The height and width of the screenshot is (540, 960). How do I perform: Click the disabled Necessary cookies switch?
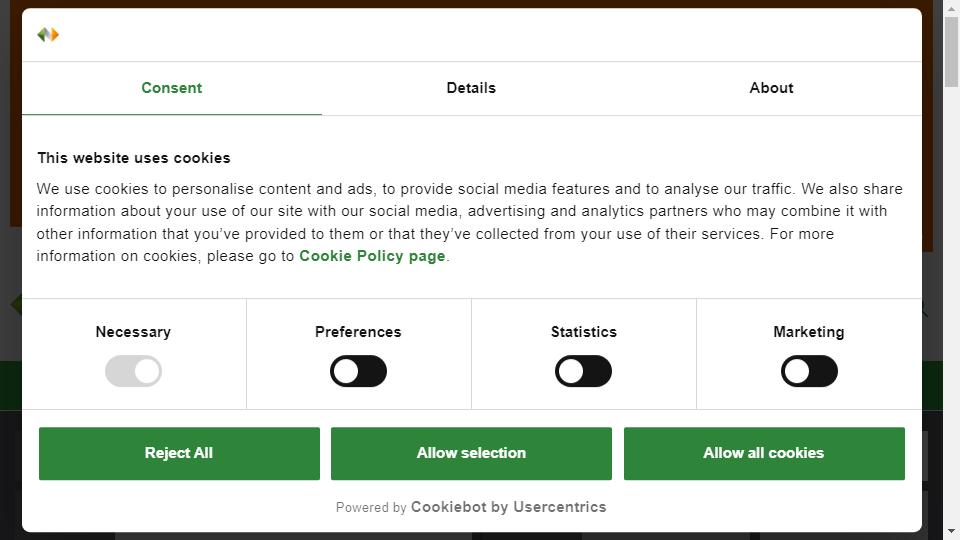[133, 371]
